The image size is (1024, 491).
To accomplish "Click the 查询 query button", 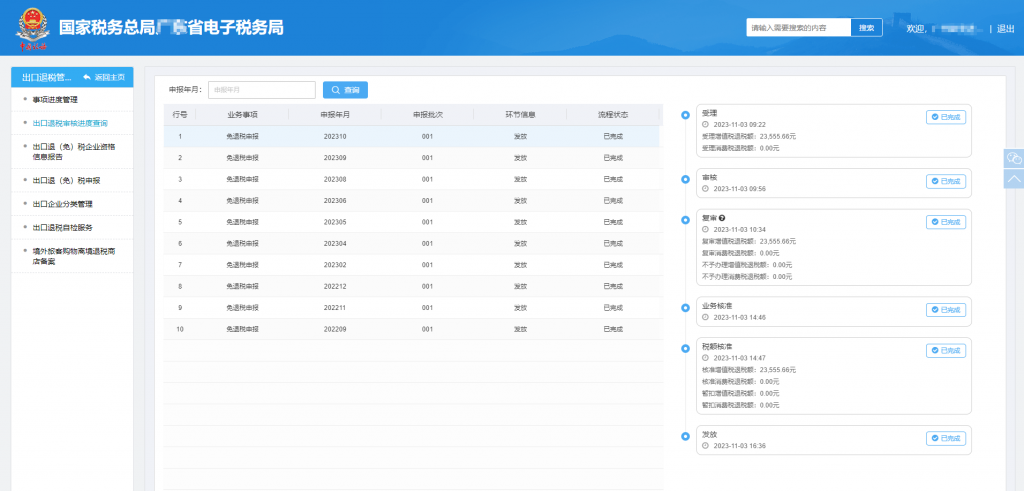I will tap(345, 90).
